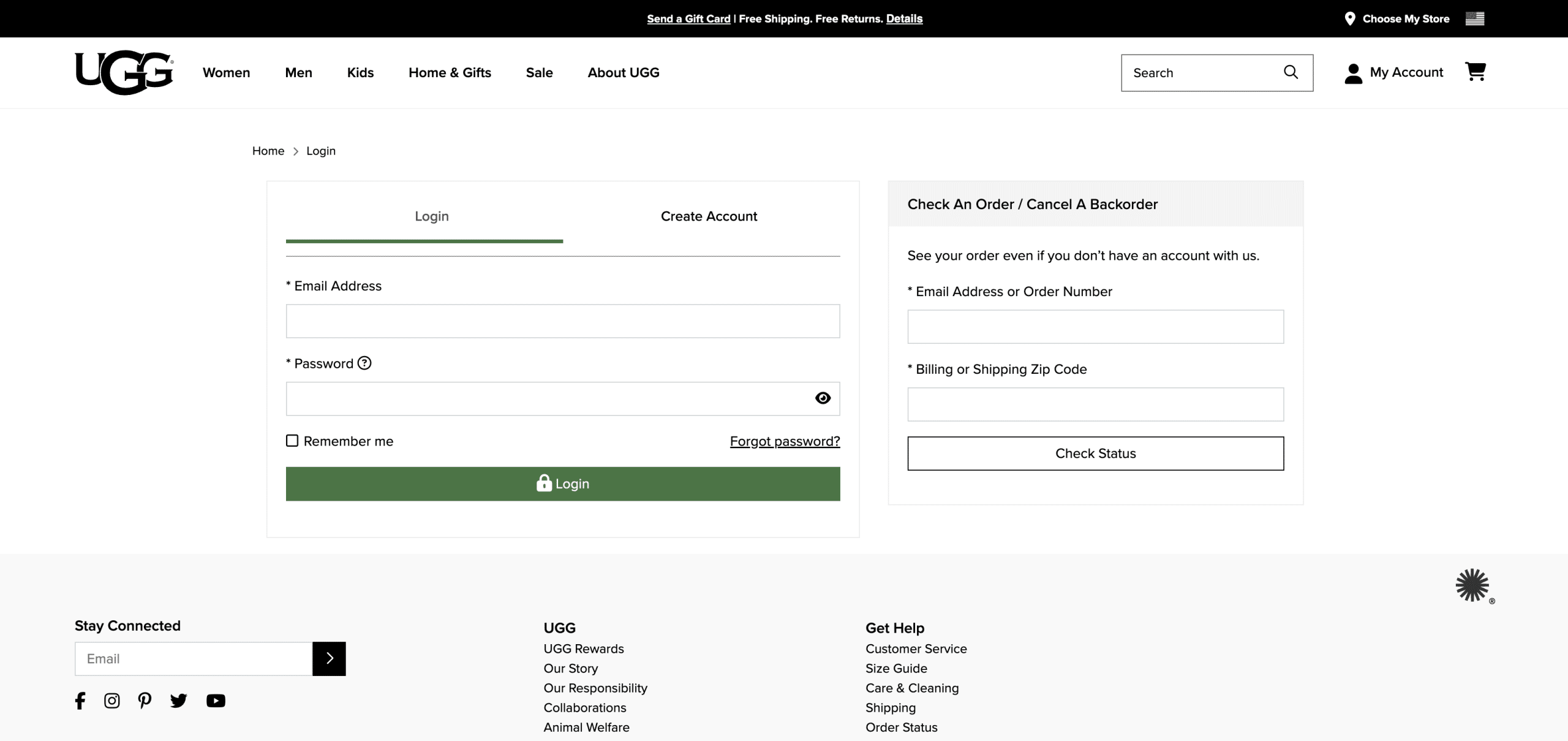Open Size Guide footer link
The width and height of the screenshot is (1568, 741).
[897, 668]
